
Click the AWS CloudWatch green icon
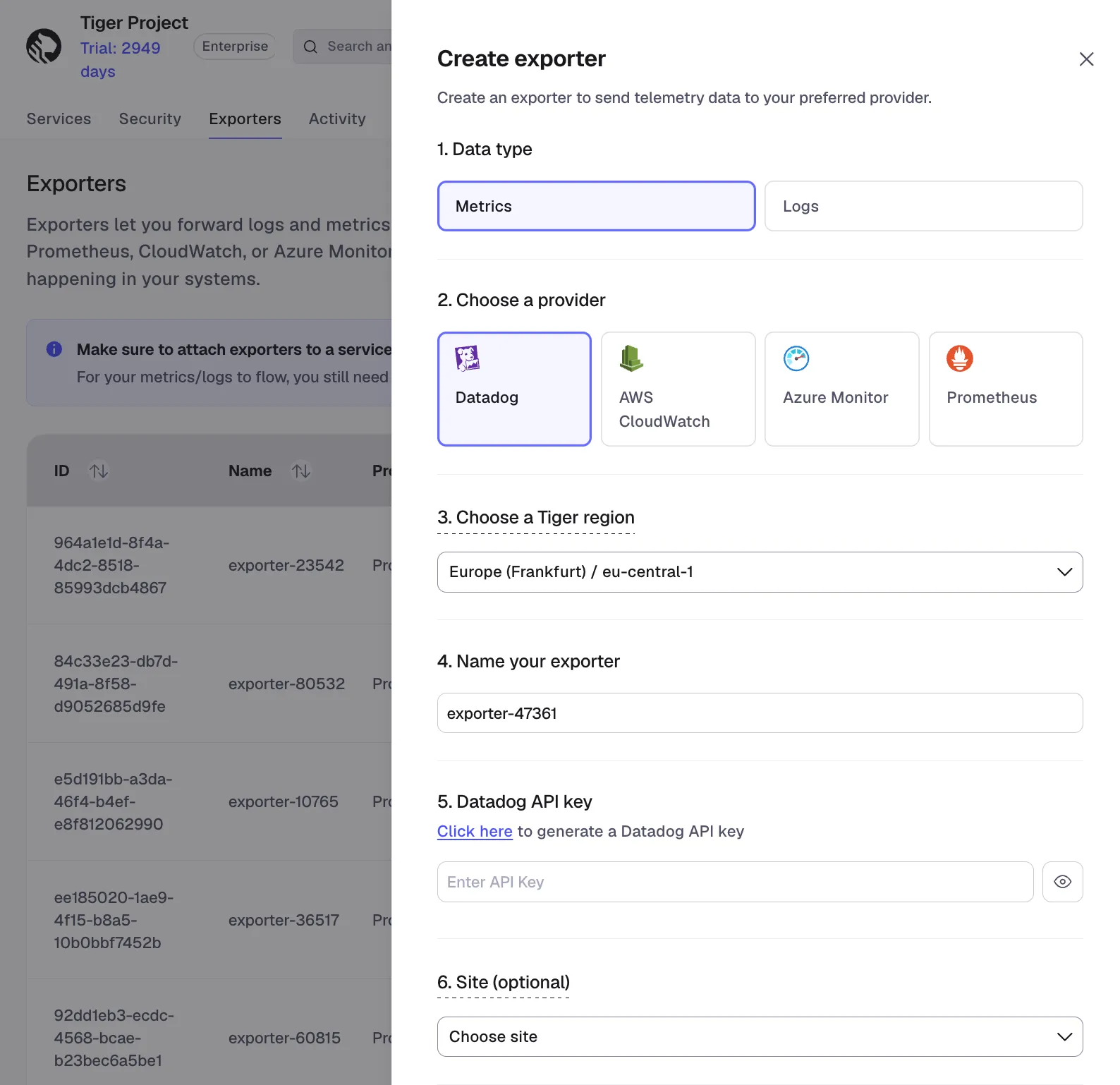pyautogui.click(x=631, y=358)
